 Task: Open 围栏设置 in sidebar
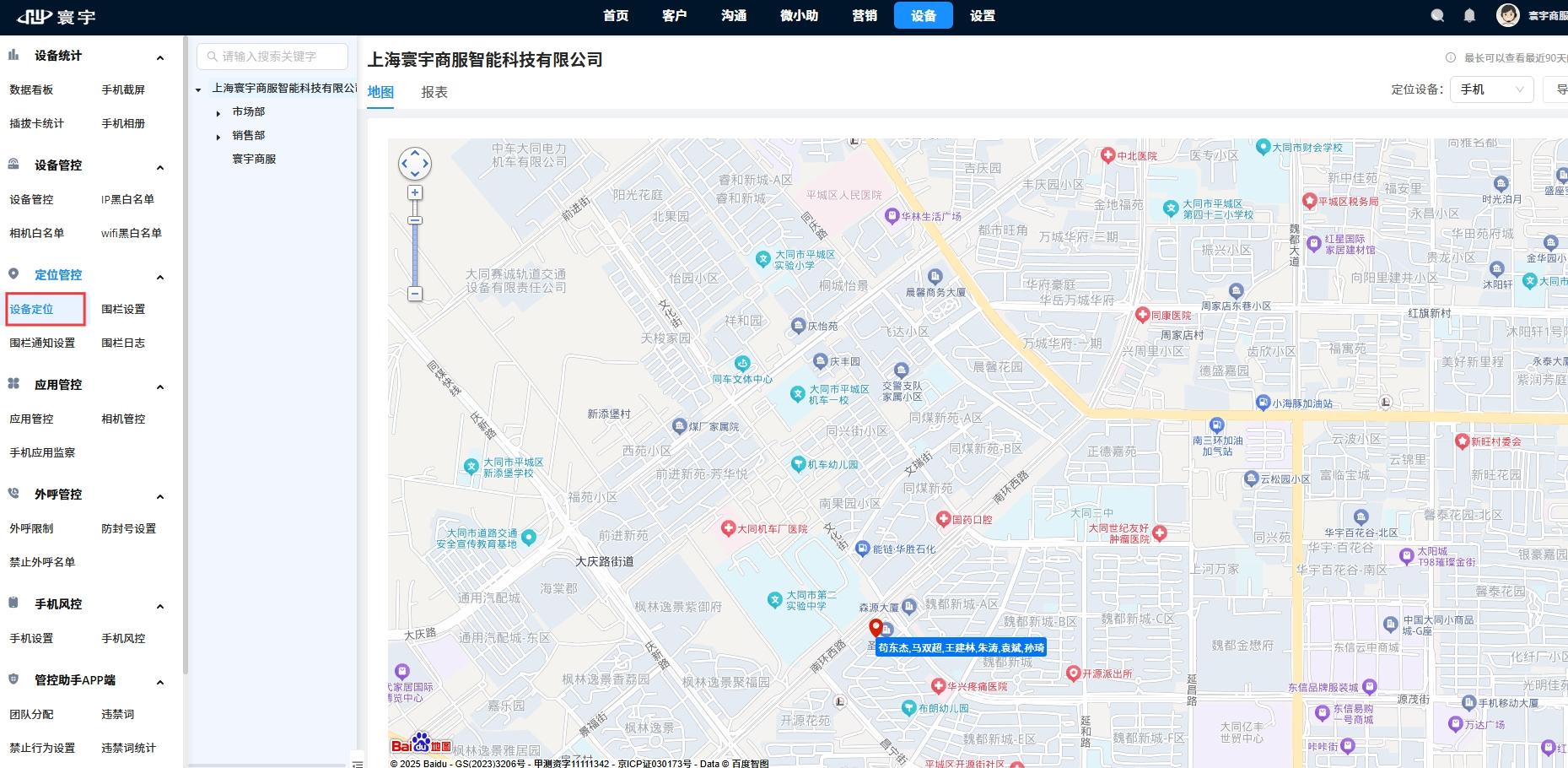pyautogui.click(x=123, y=309)
